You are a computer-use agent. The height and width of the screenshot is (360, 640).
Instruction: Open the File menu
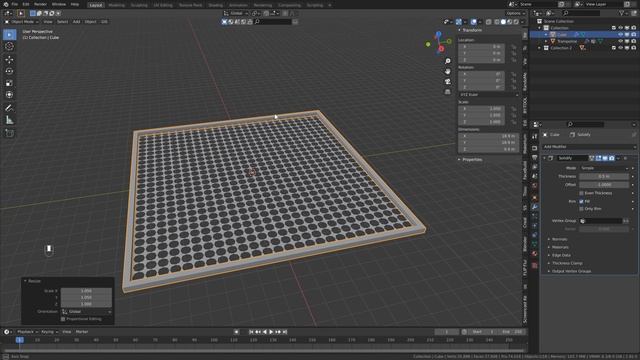(x=15, y=4)
